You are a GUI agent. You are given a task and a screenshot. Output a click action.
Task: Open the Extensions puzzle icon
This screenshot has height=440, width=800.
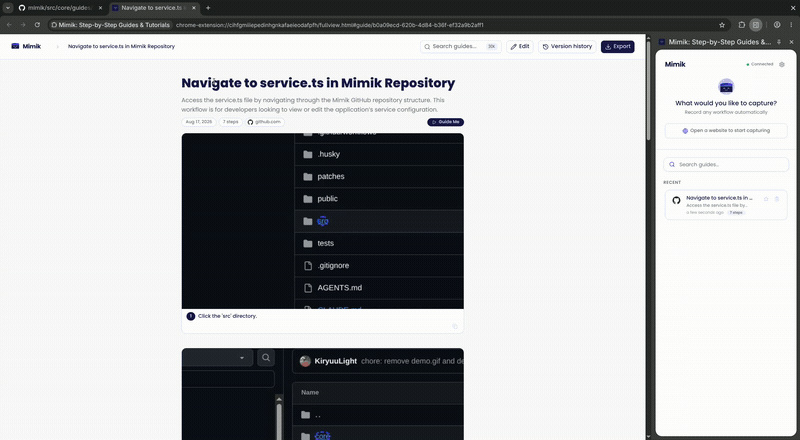click(x=741, y=25)
